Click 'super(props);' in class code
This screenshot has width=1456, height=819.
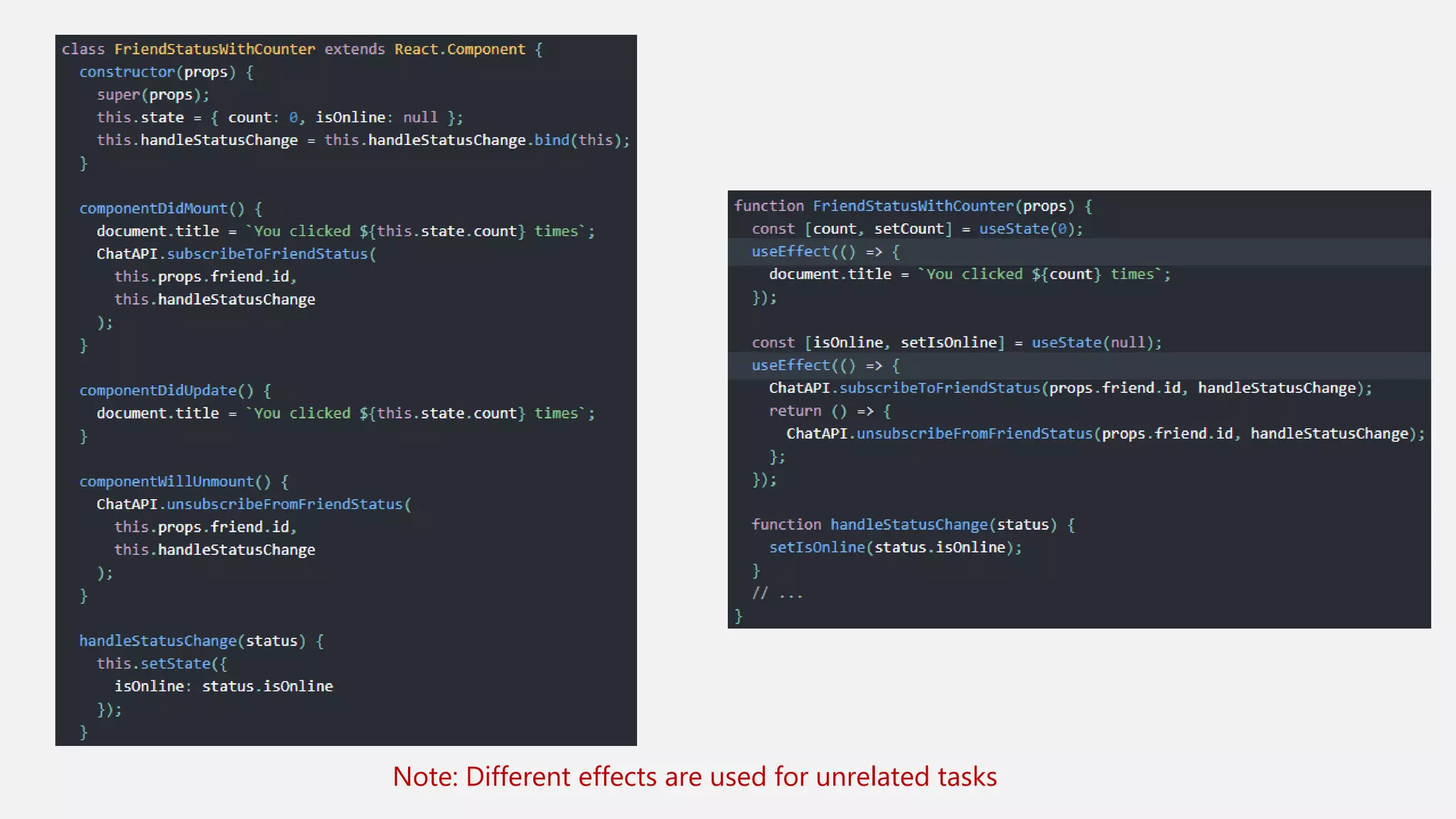pos(153,95)
